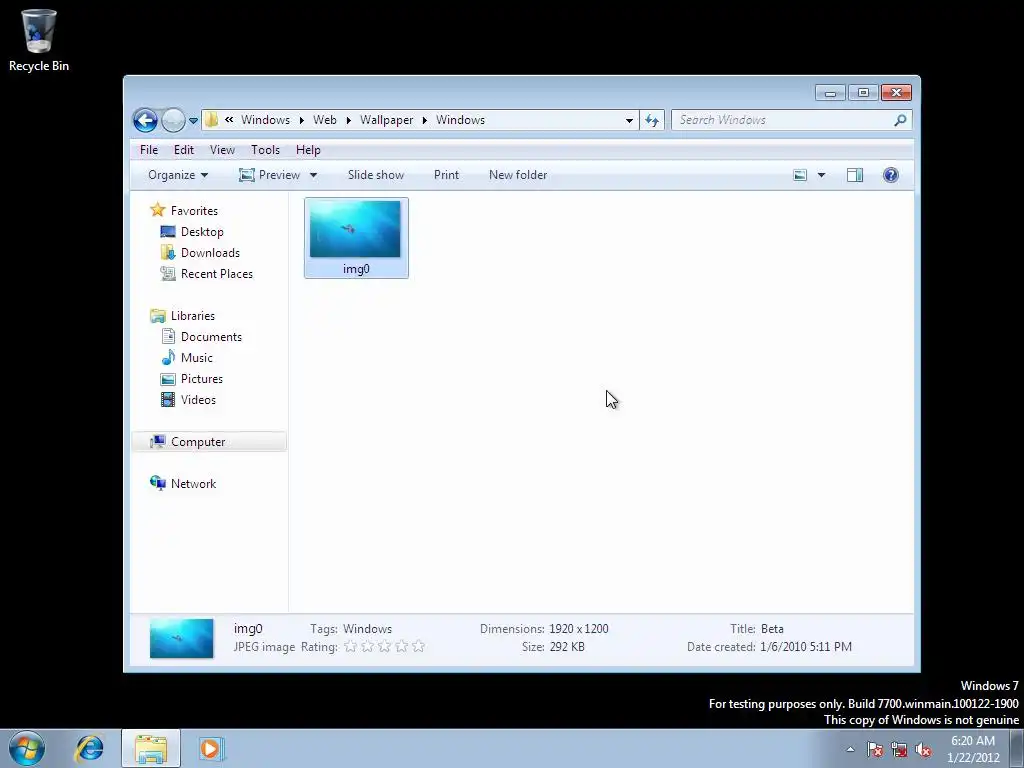
Task: Open the Start menu orb
Action: tap(27, 748)
